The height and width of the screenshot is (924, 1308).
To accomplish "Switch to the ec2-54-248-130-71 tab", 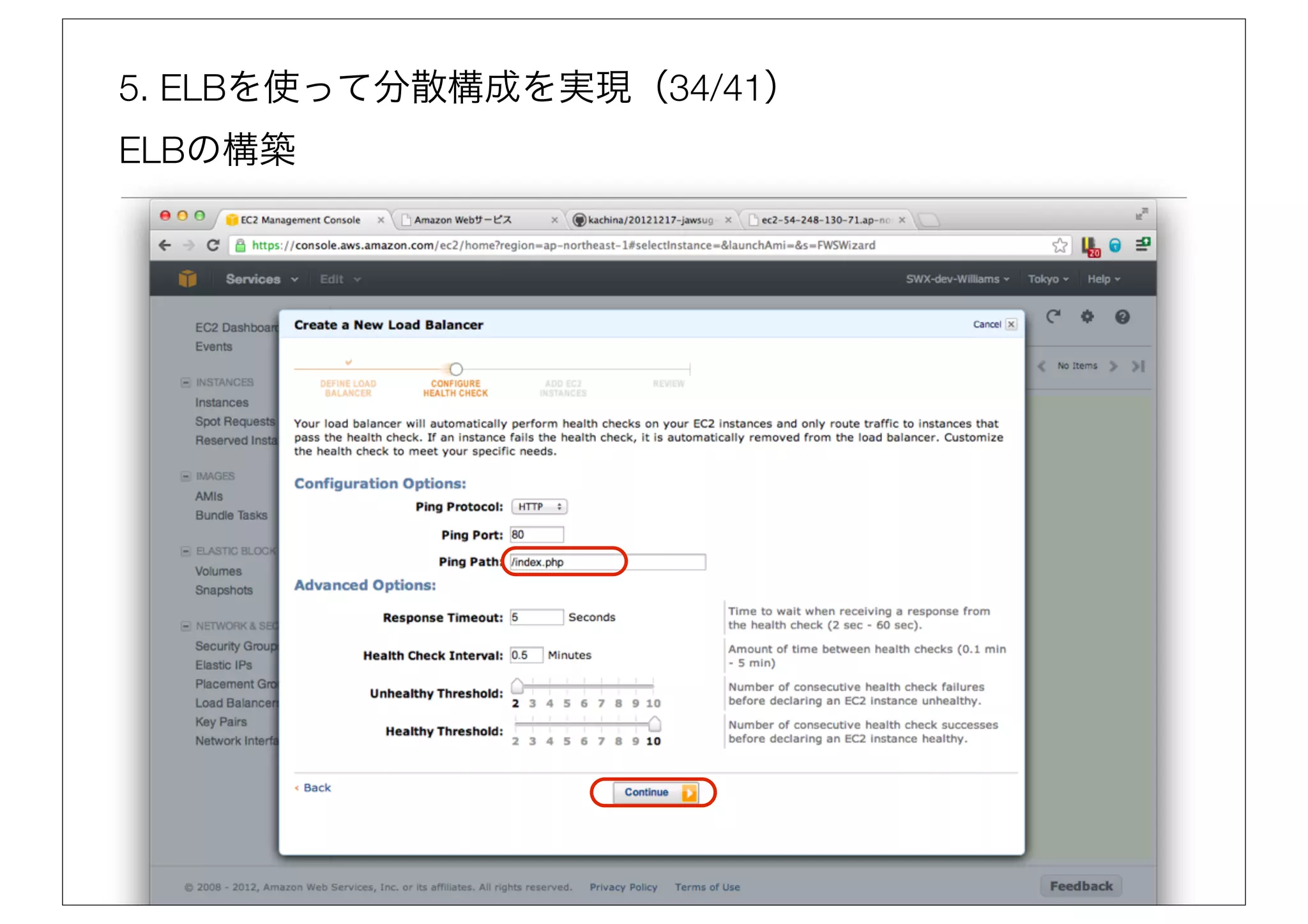I will pyautogui.click(x=827, y=220).
